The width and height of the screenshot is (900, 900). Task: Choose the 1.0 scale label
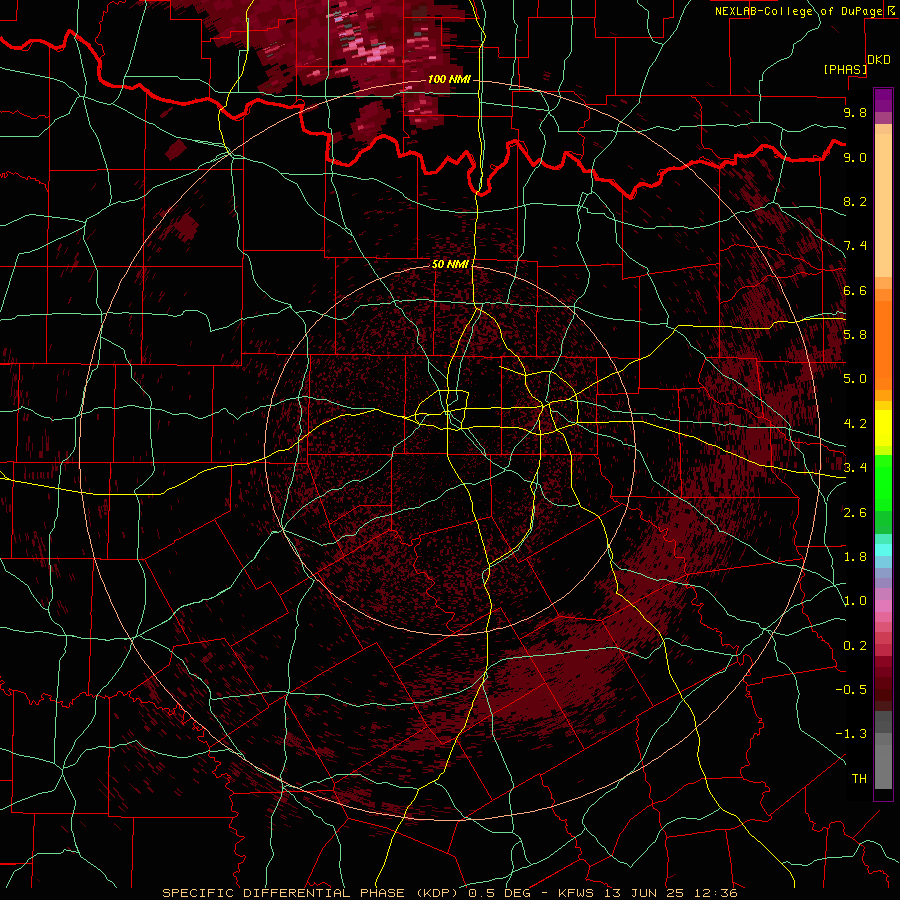855,601
